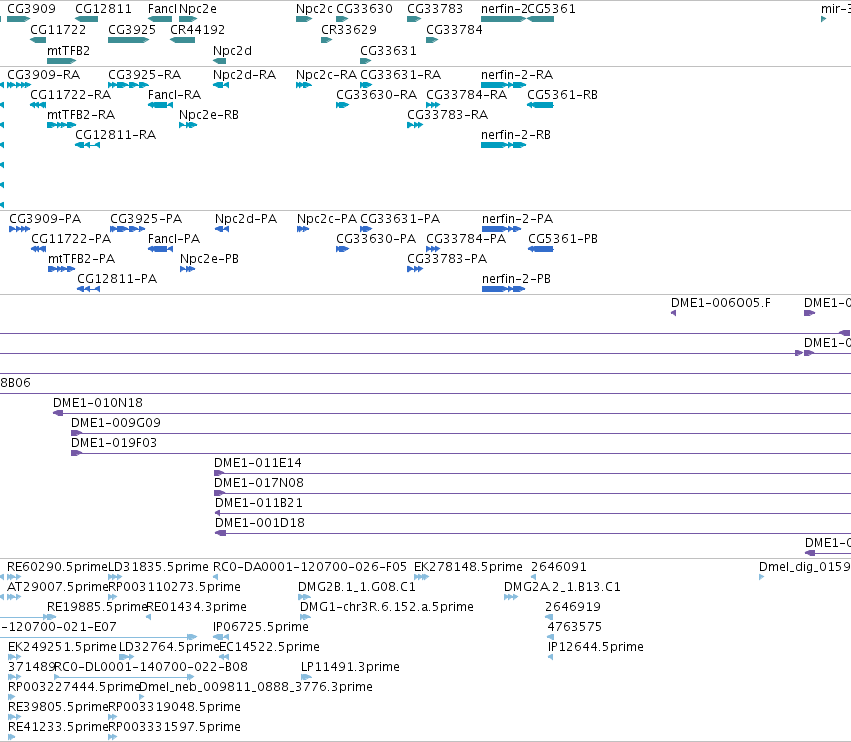Select the CG3909-PA protein label
This screenshot has width=851, height=742.
(x=45, y=219)
